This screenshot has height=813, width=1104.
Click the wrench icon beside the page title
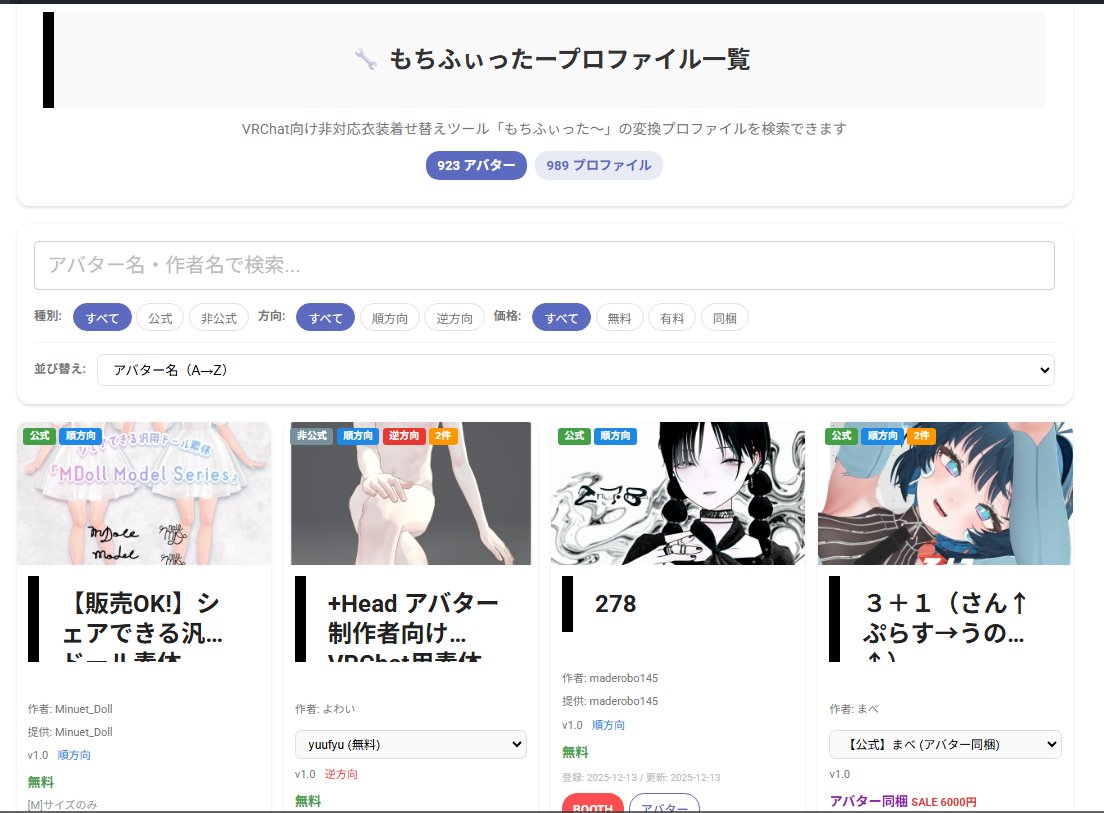365,59
